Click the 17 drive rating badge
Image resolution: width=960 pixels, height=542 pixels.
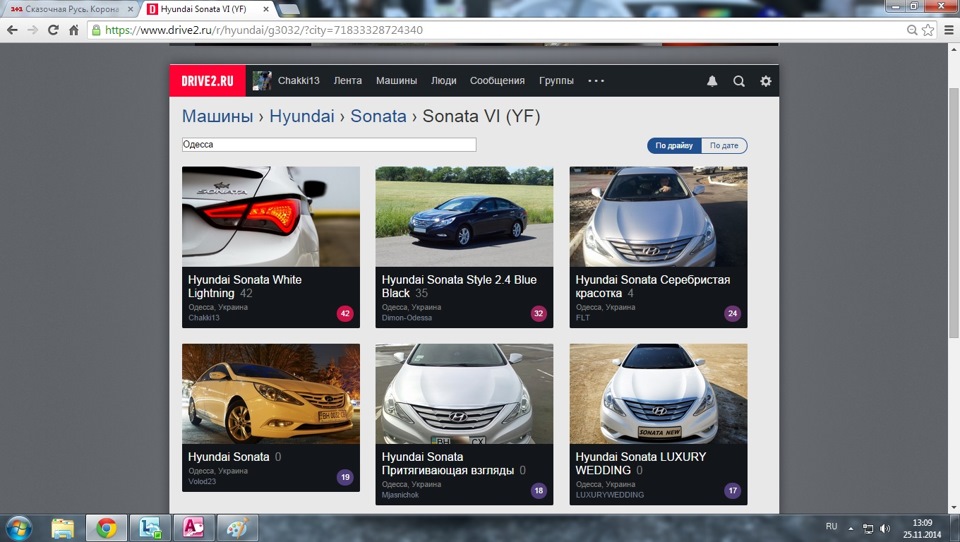click(x=732, y=491)
